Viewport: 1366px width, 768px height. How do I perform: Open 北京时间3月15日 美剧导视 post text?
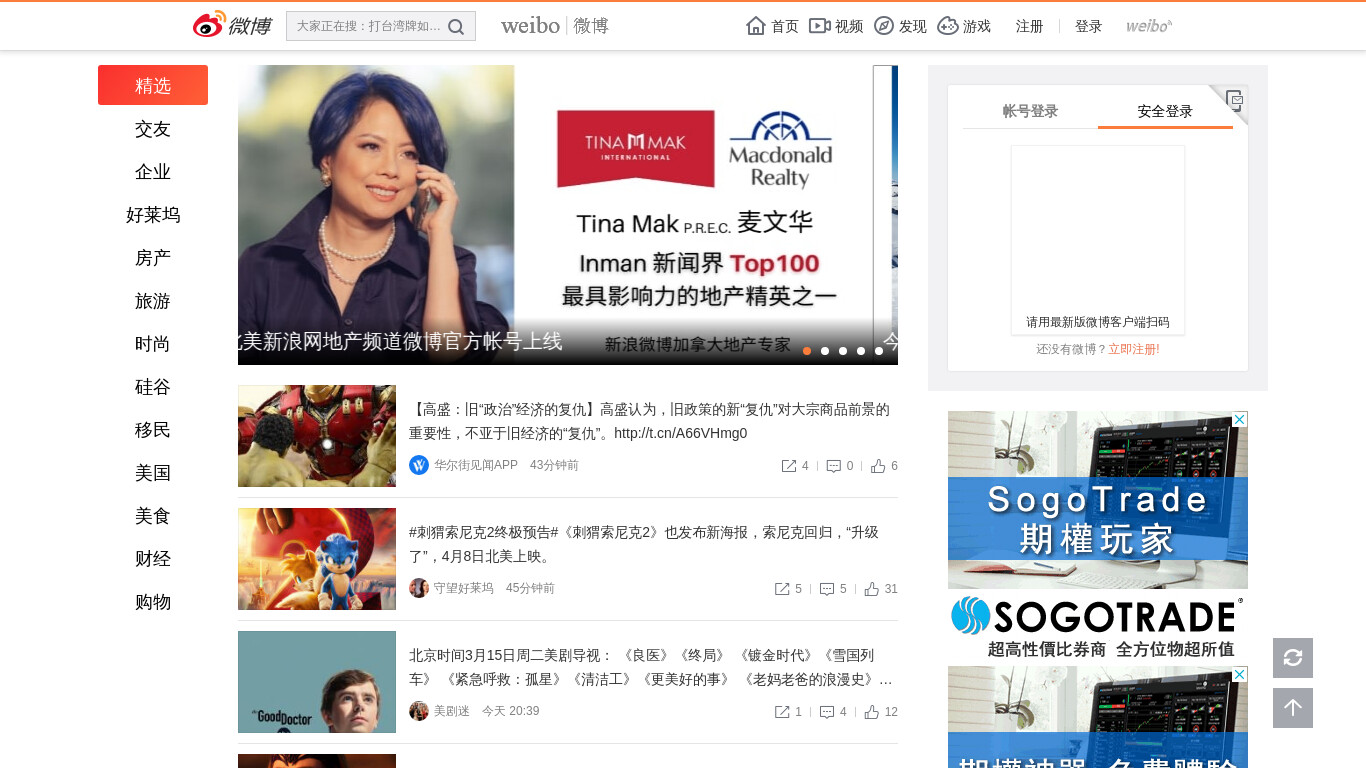pyautogui.click(x=651, y=667)
